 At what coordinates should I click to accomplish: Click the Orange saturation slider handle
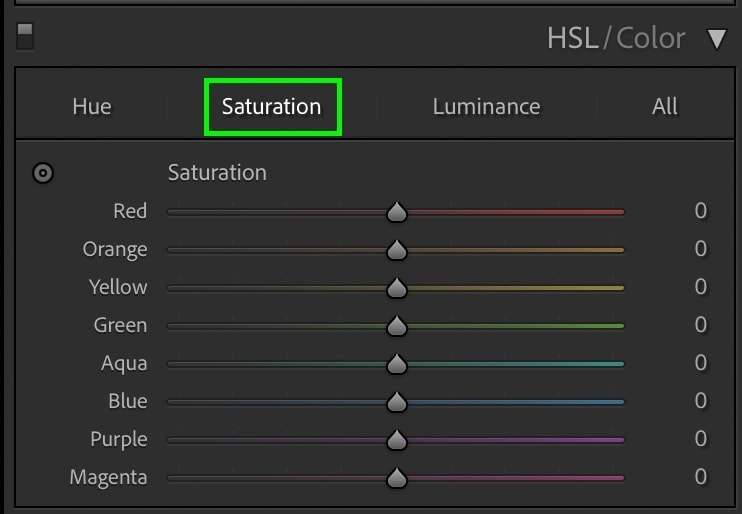397,250
